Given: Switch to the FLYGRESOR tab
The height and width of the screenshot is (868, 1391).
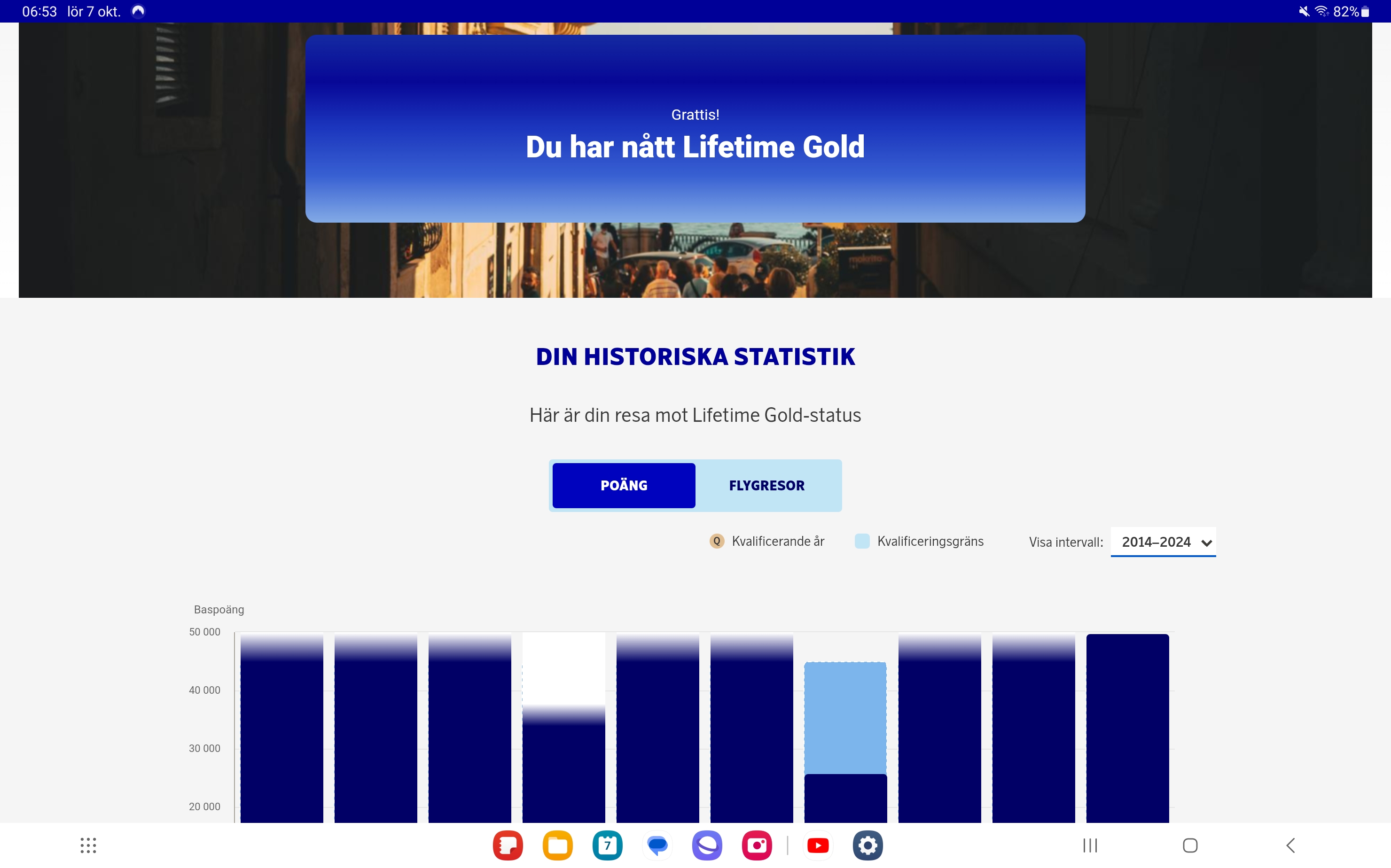Looking at the screenshot, I should tap(767, 486).
